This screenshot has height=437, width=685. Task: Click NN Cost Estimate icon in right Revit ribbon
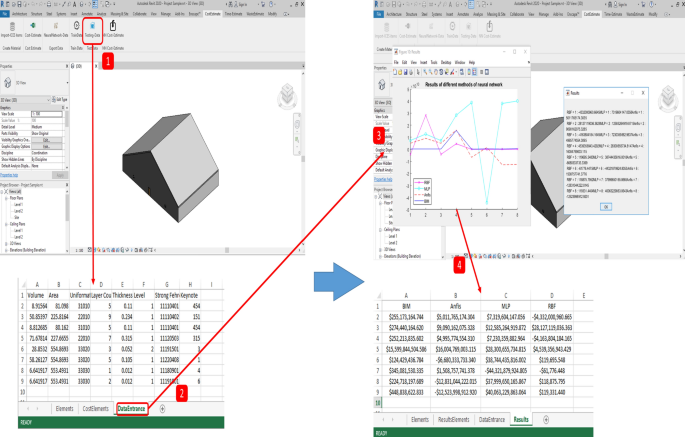coord(489,27)
